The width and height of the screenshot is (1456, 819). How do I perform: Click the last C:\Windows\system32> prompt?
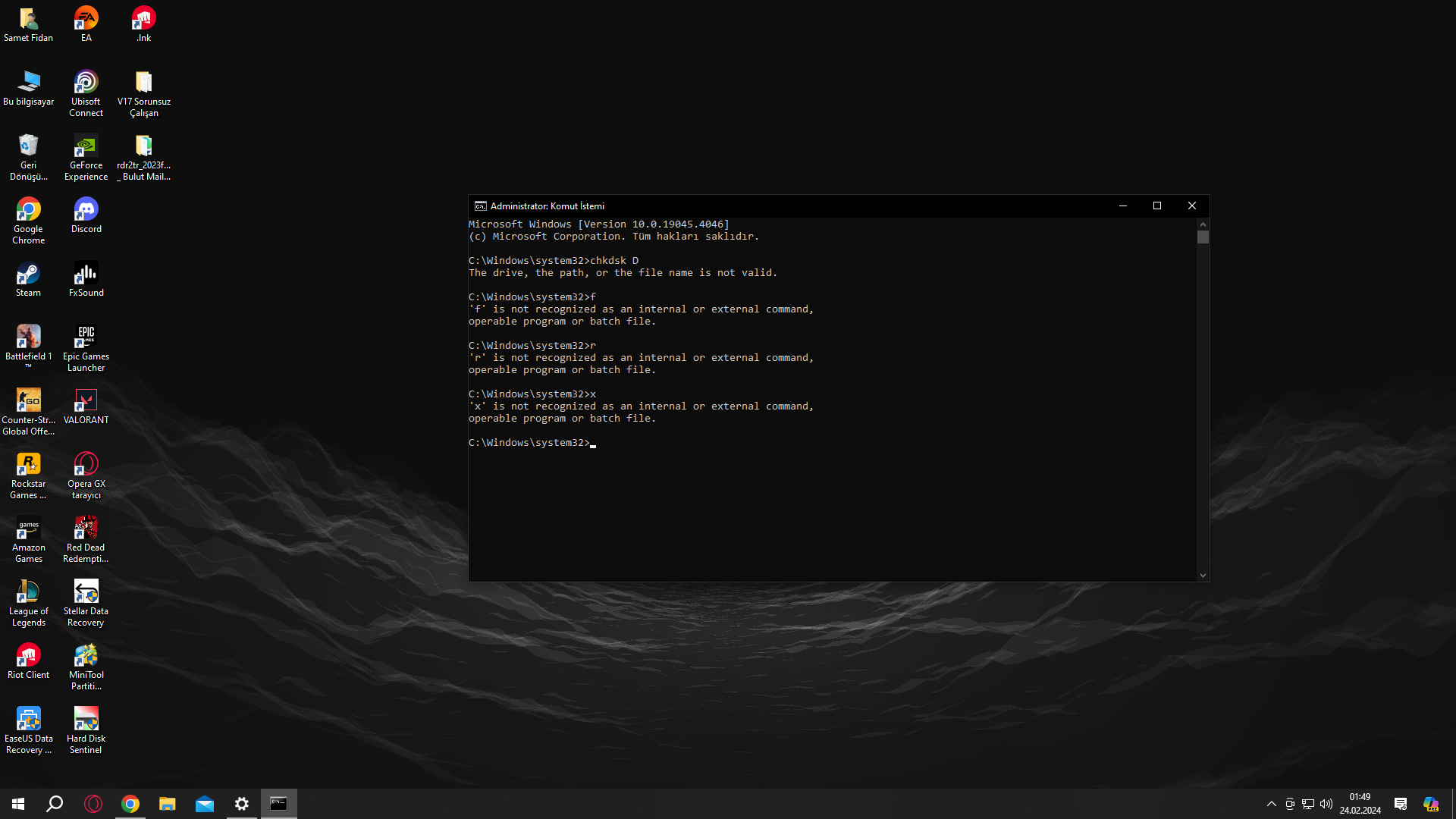coord(529,442)
